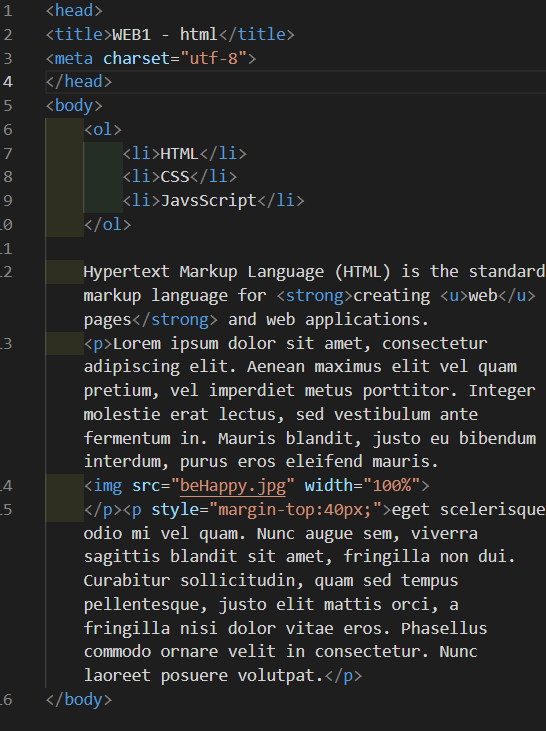Click the opening <body> tag
The width and height of the screenshot is (546, 731).
(x=74, y=105)
